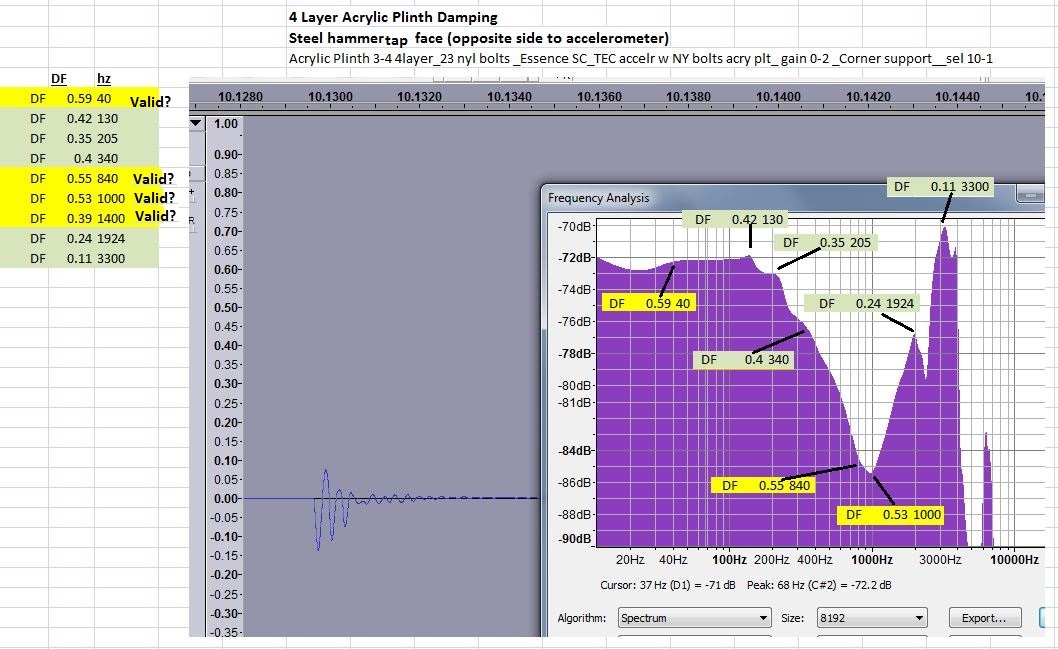Open the Size dropdown showing 8192
The image size is (1058, 649).
point(872,618)
